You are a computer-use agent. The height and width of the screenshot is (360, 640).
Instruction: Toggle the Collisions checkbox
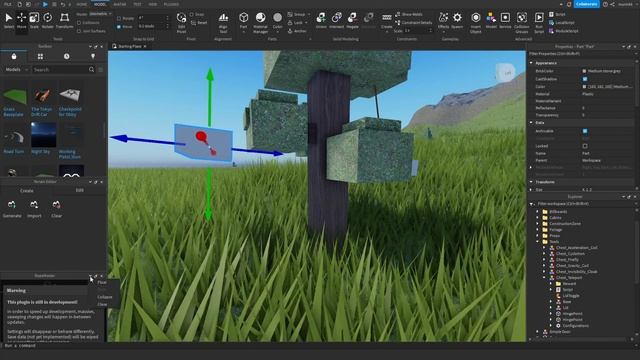click(x=79, y=23)
